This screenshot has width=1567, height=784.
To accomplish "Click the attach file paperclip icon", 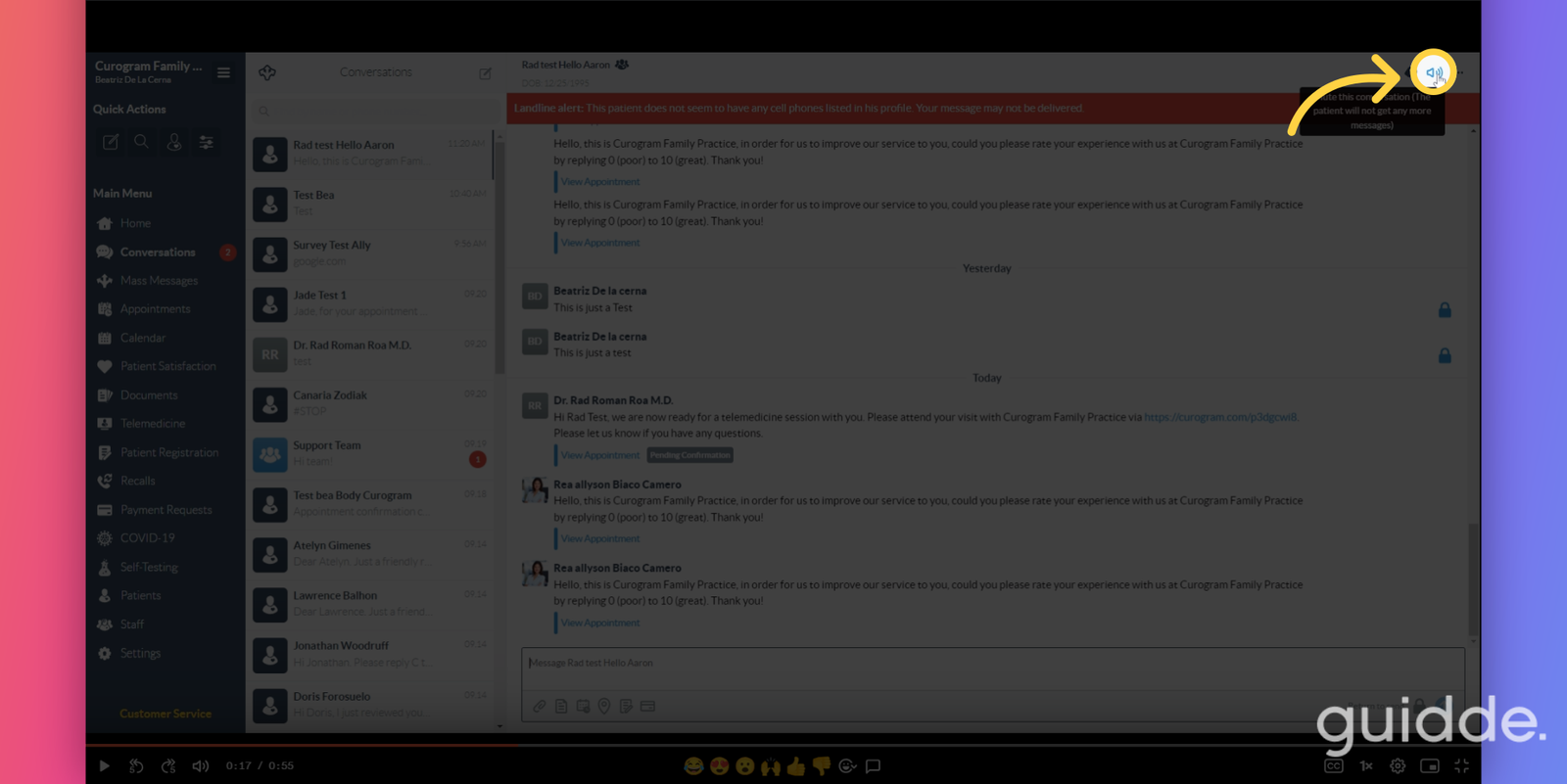I will (x=540, y=706).
